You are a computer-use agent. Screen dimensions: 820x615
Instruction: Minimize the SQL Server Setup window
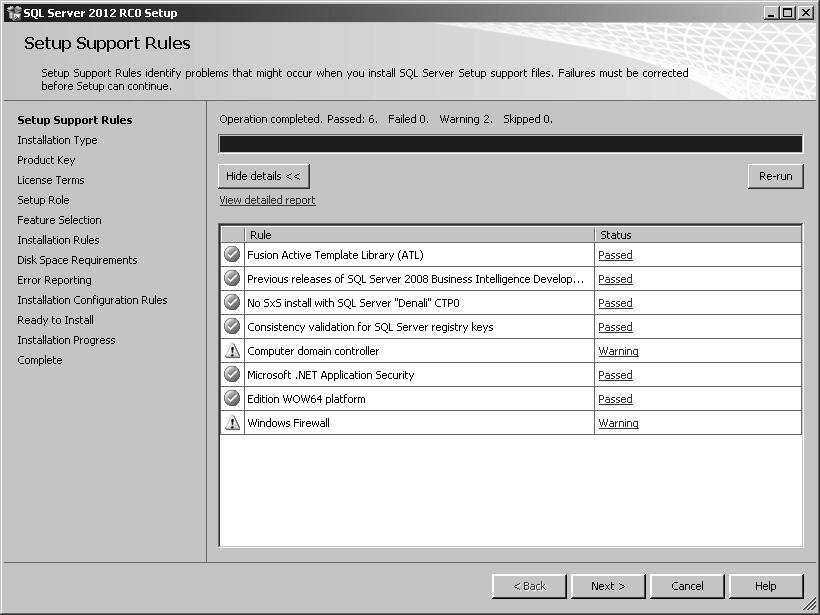771,13
